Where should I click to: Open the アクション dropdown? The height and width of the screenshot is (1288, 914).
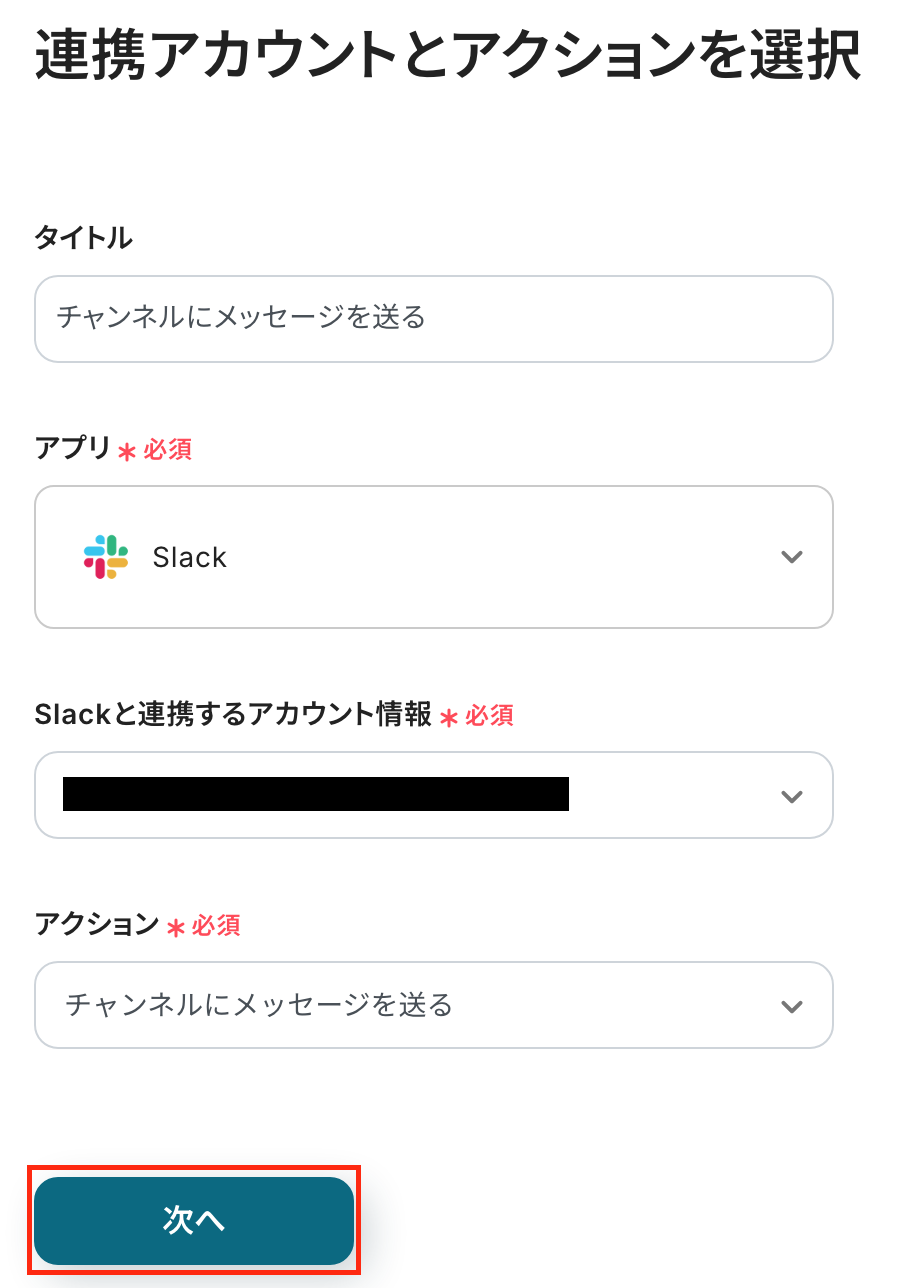click(434, 1005)
